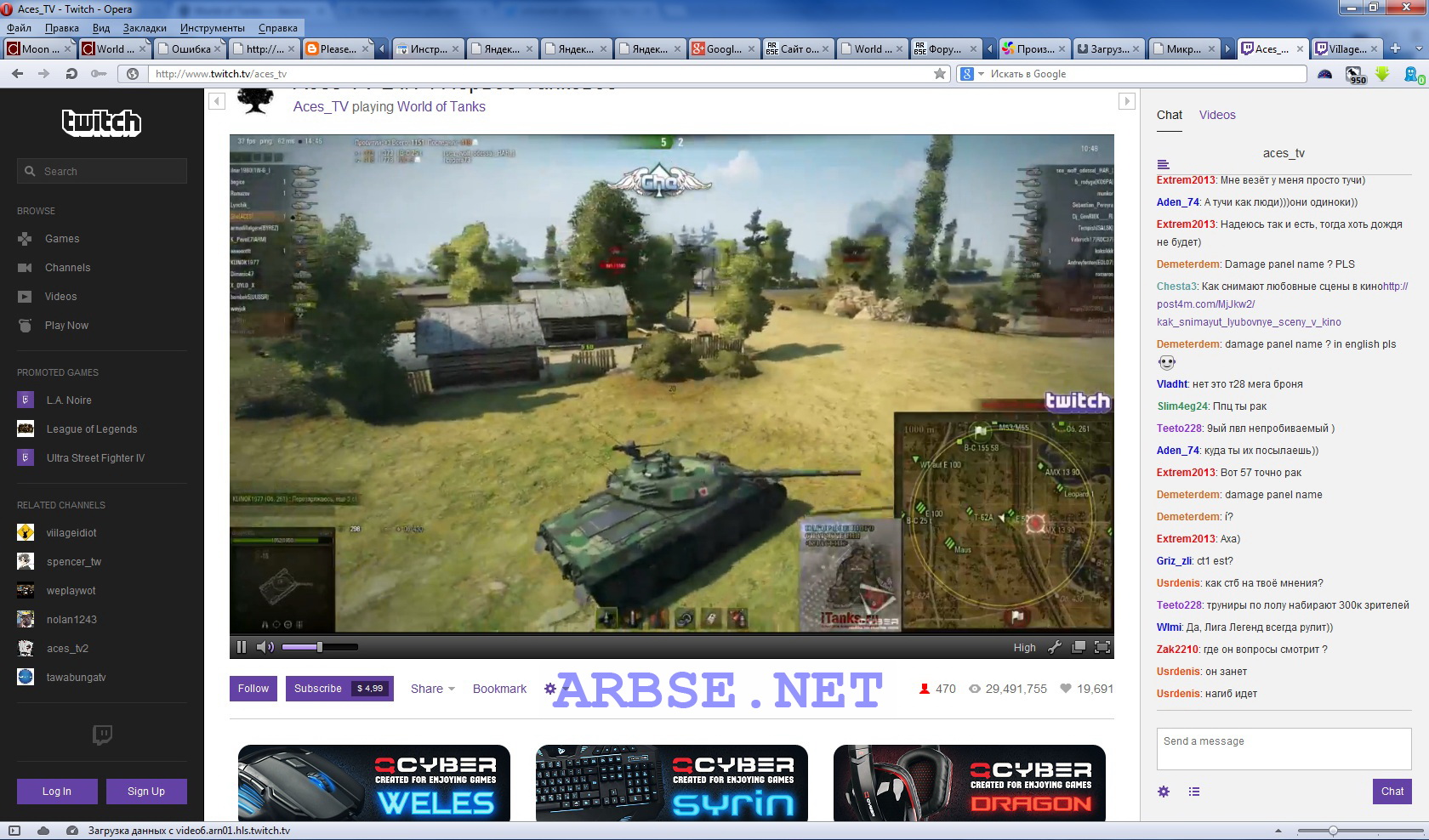
Task: Click the chat message input box
Action: point(1284,749)
